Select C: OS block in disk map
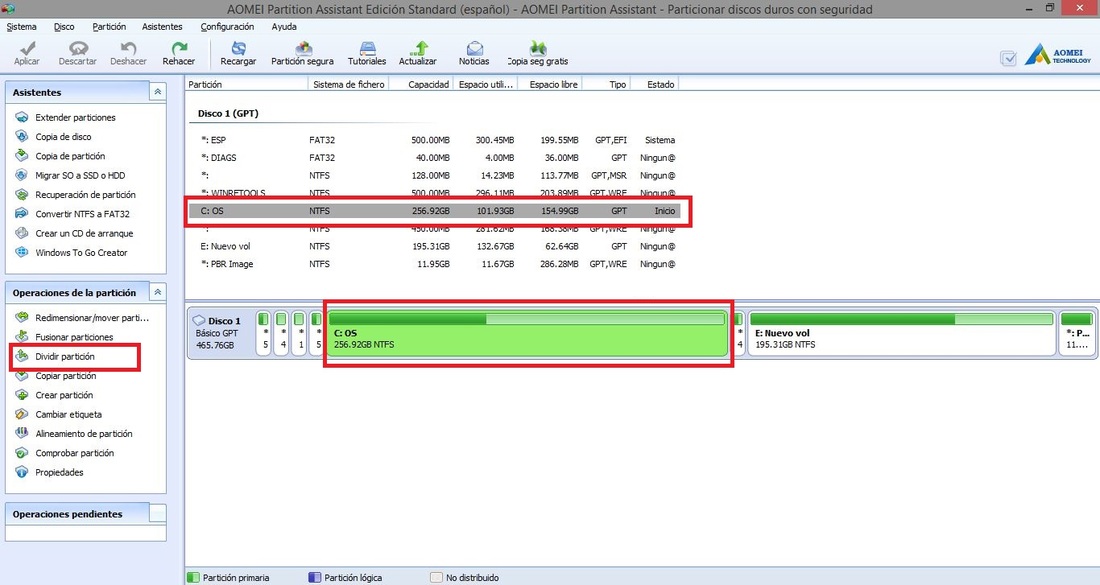This screenshot has height=585, width=1100. [528, 334]
